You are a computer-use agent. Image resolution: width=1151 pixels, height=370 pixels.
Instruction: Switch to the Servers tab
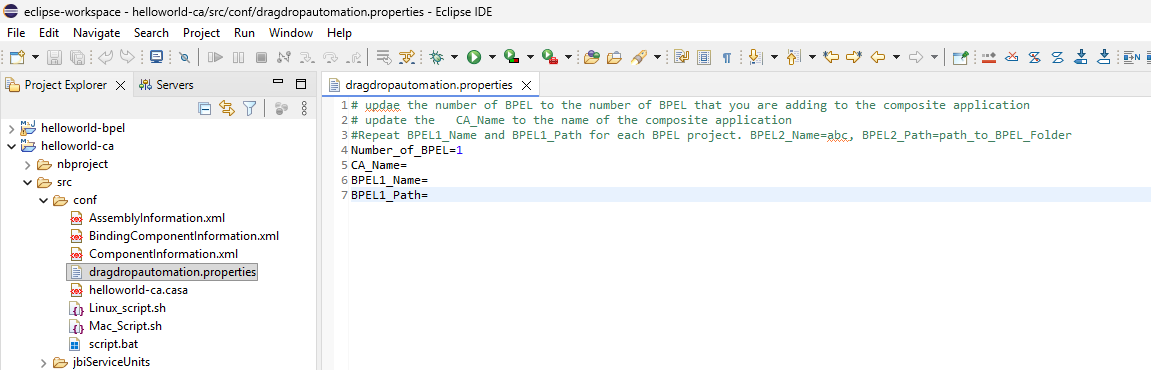pyautogui.click(x=167, y=84)
